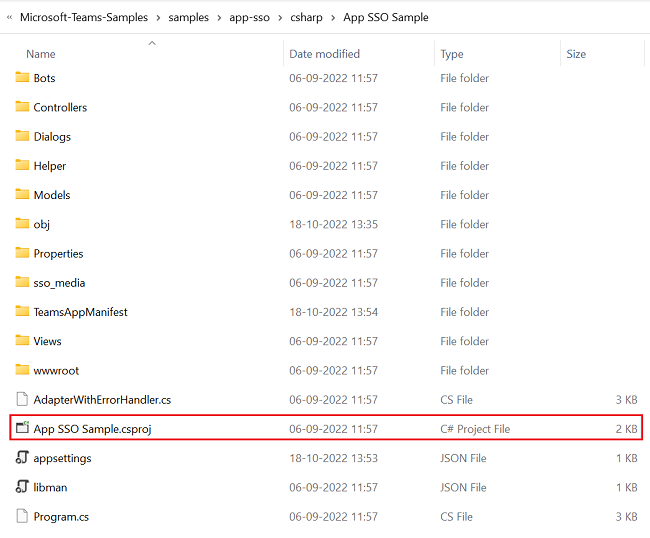
Task: Click the wwwroot folder icon
Action: [22, 369]
